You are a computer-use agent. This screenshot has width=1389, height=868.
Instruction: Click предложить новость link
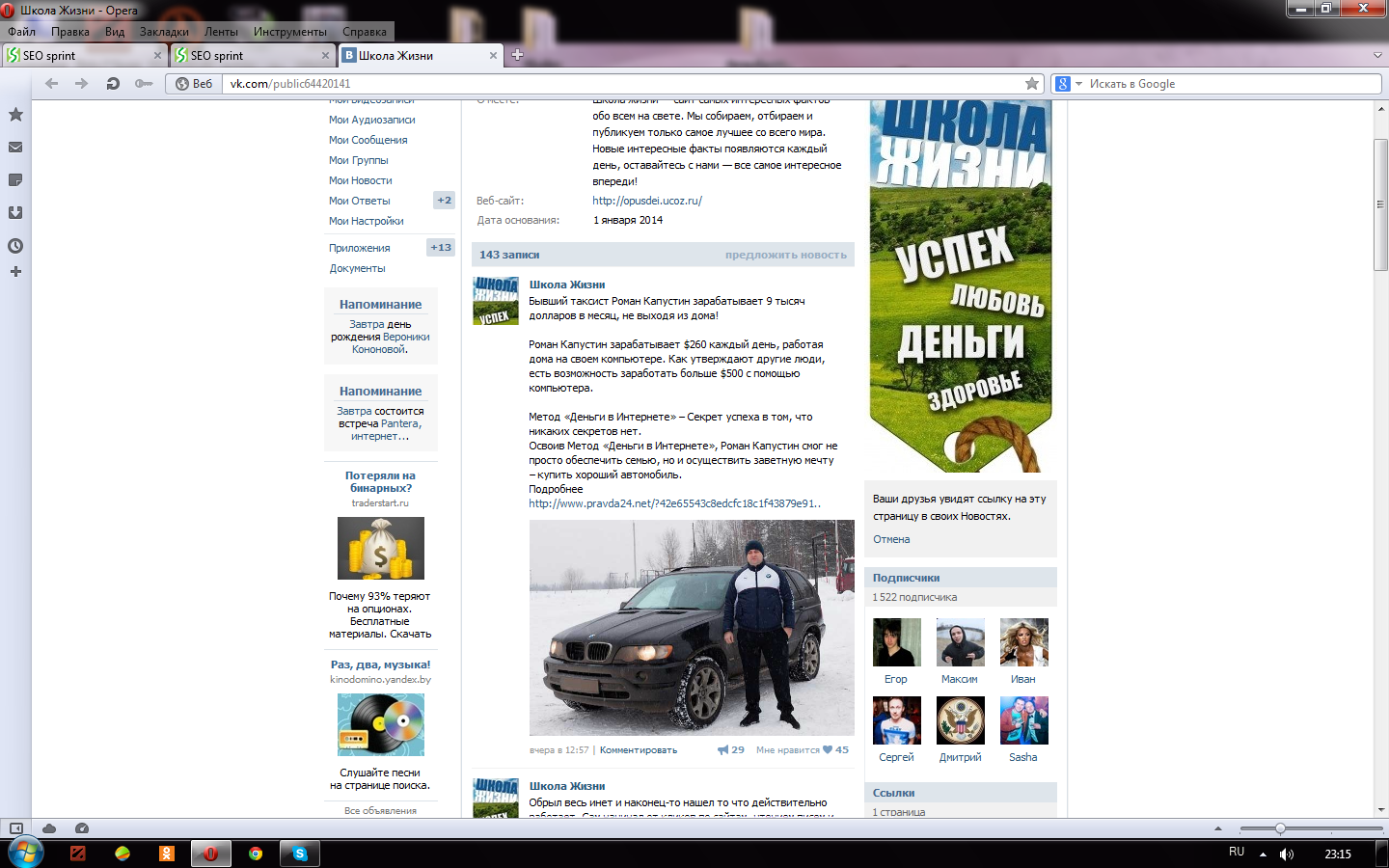pos(786,255)
